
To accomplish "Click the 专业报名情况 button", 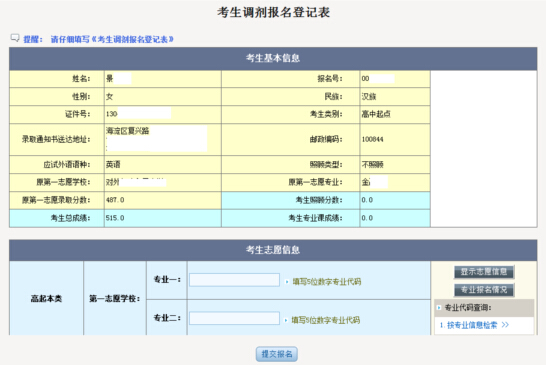I will [484, 290].
